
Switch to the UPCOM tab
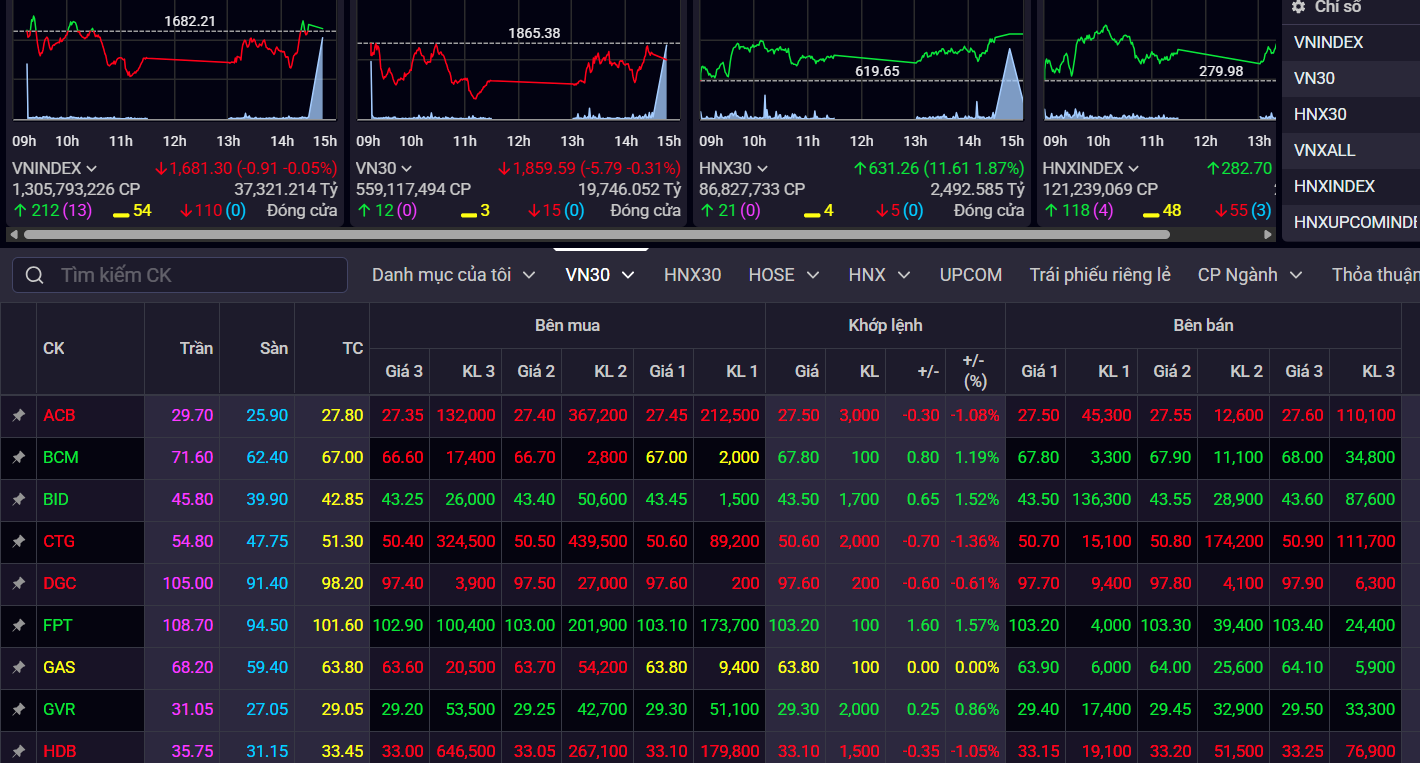(971, 274)
